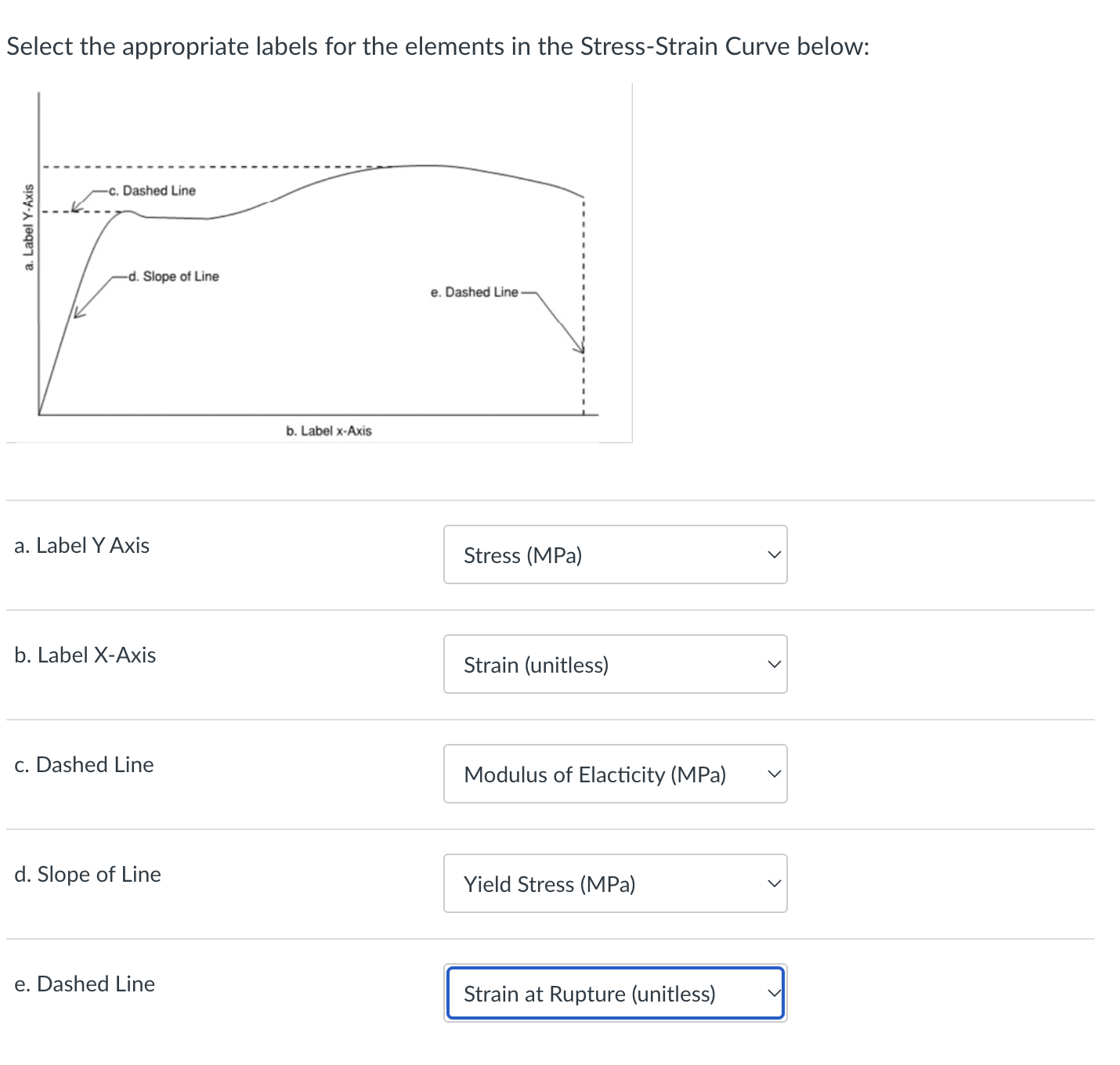Click the chevron beside Yield Stress (MPa)
This screenshot has width=1120, height=1065.
click(774, 883)
